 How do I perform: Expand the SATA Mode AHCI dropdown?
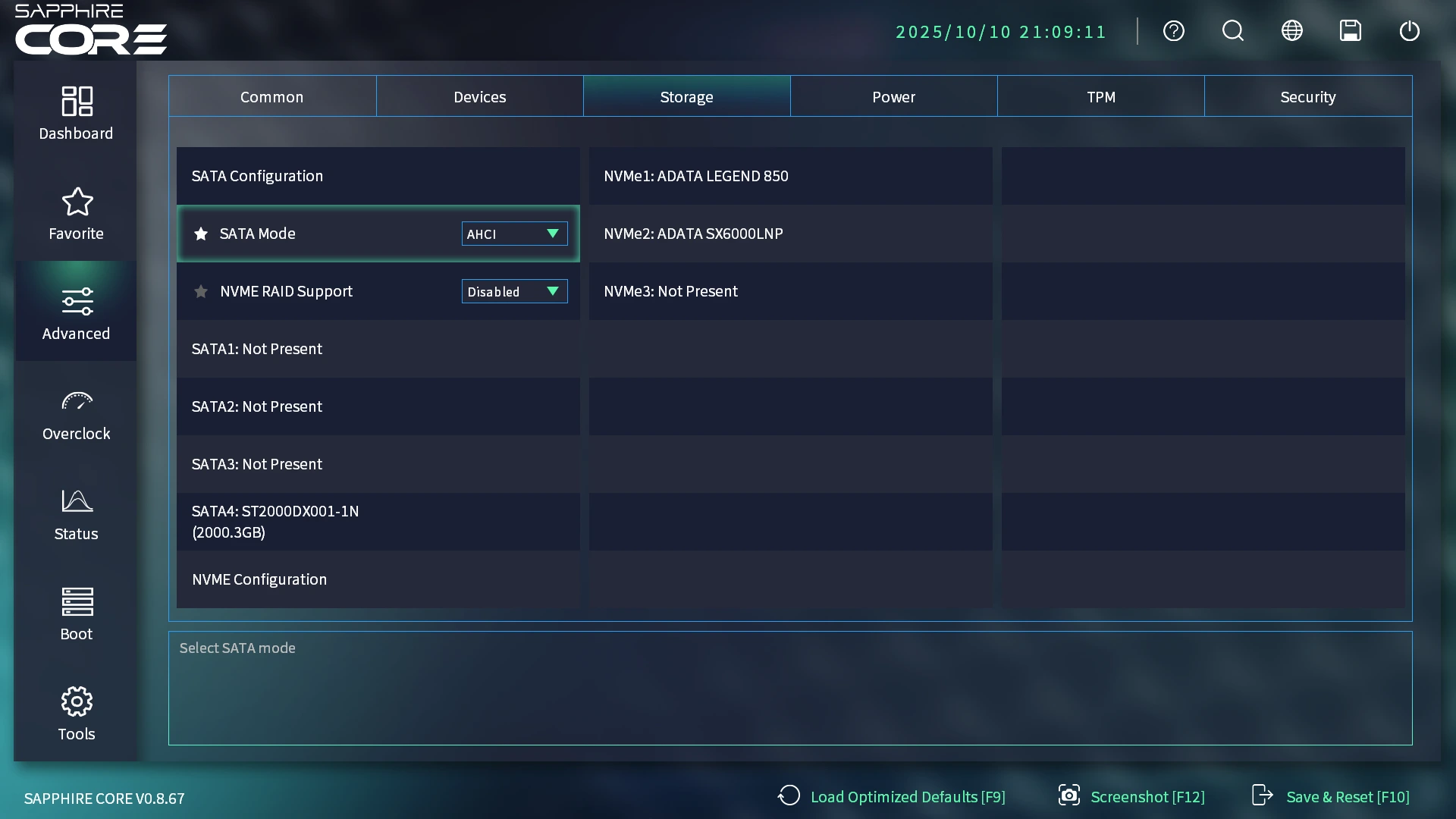tap(514, 234)
